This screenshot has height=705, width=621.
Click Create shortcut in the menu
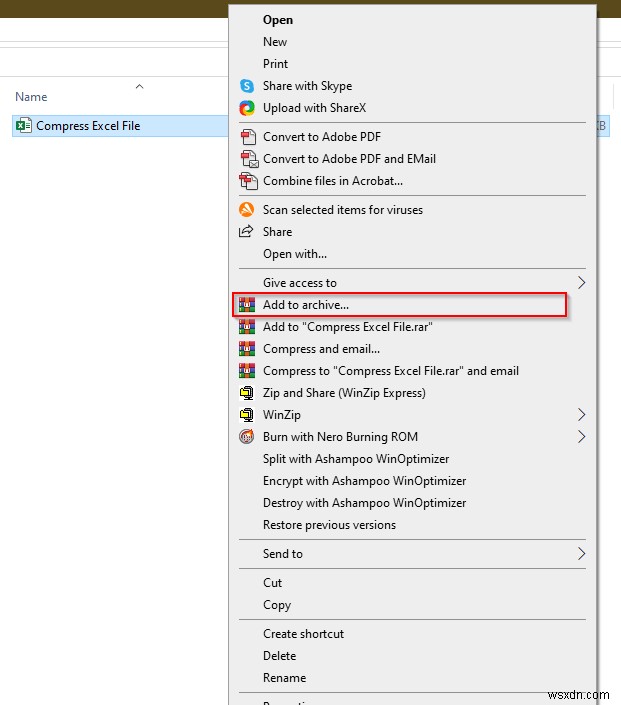(303, 634)
